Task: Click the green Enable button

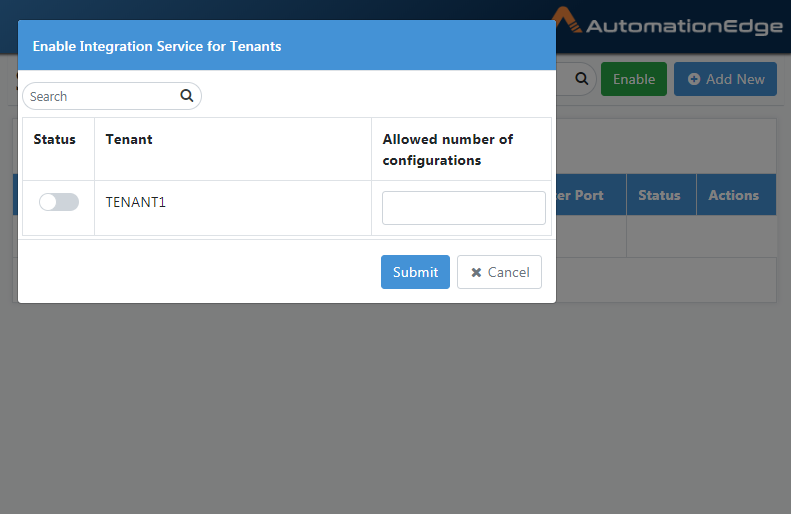Action: pos(634,79)
